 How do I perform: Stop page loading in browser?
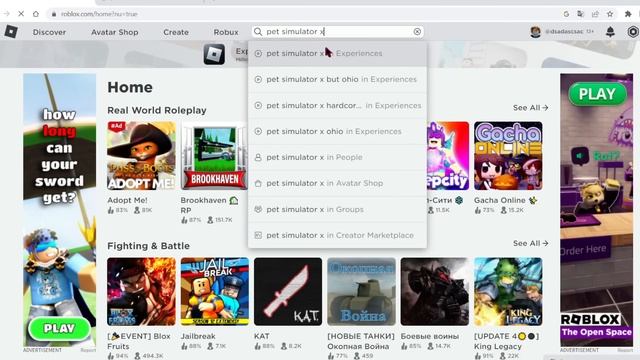(x=21, y=13)
